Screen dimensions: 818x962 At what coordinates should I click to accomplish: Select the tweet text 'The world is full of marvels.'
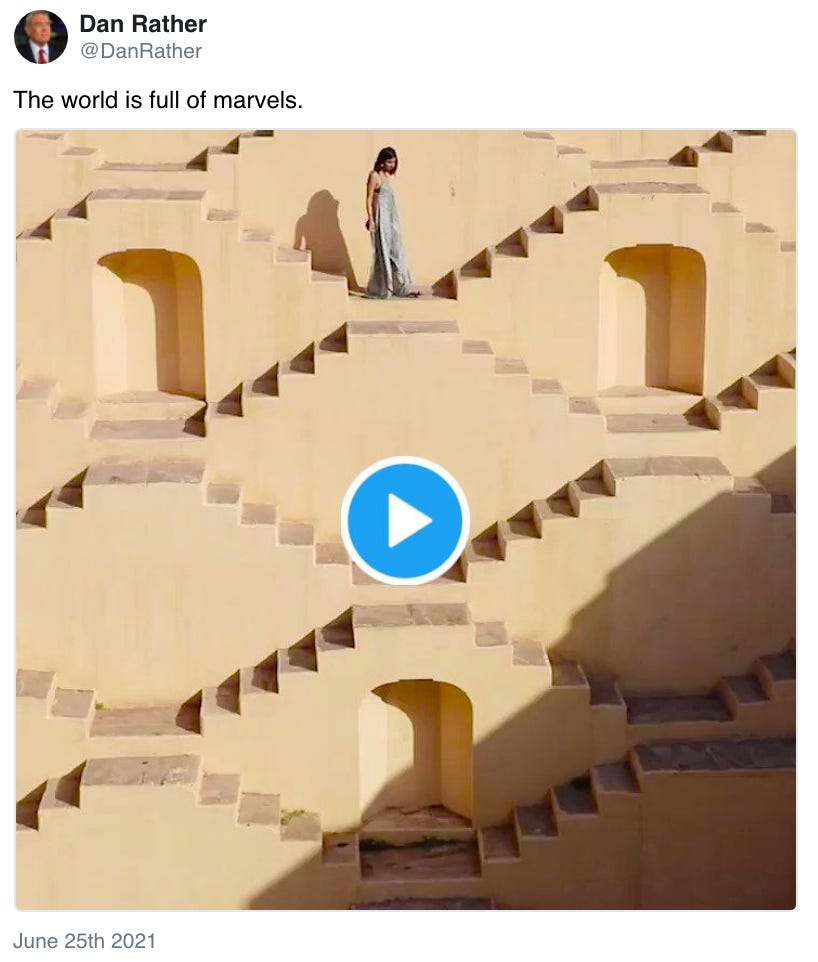[158, 100]
